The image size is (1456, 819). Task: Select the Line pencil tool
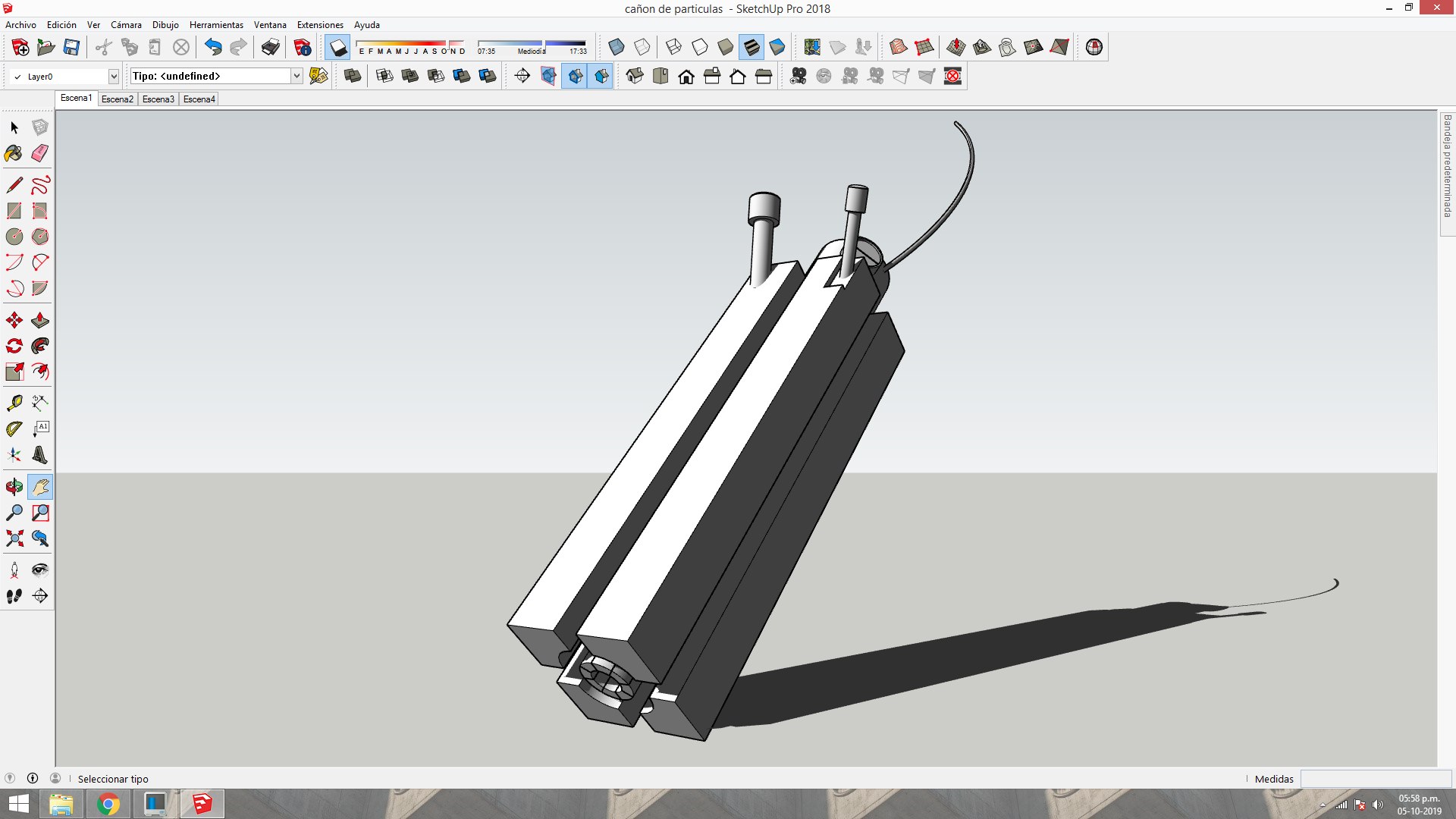coord(14,185)
